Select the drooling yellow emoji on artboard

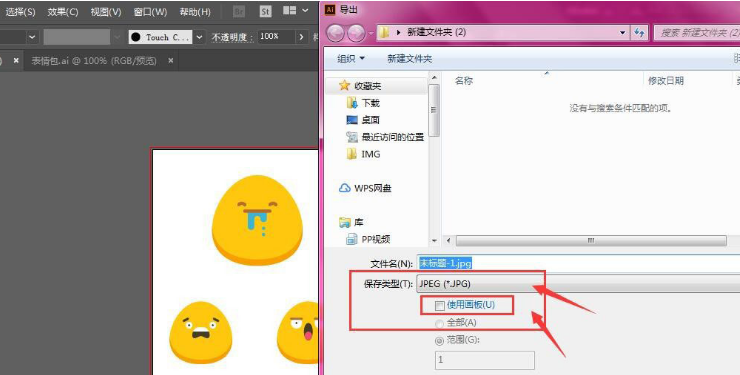tap(257, 219)
